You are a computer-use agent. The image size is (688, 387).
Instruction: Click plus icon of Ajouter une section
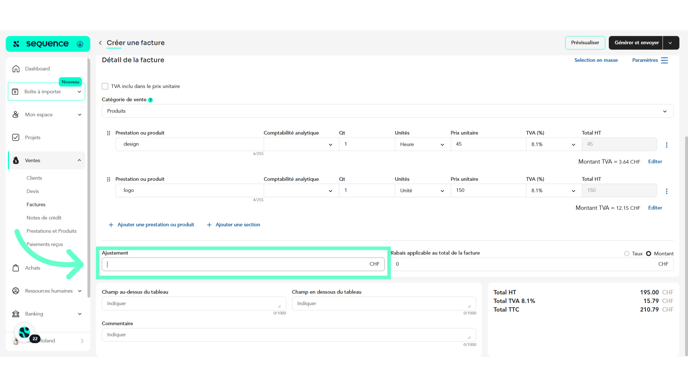(209, 225)
